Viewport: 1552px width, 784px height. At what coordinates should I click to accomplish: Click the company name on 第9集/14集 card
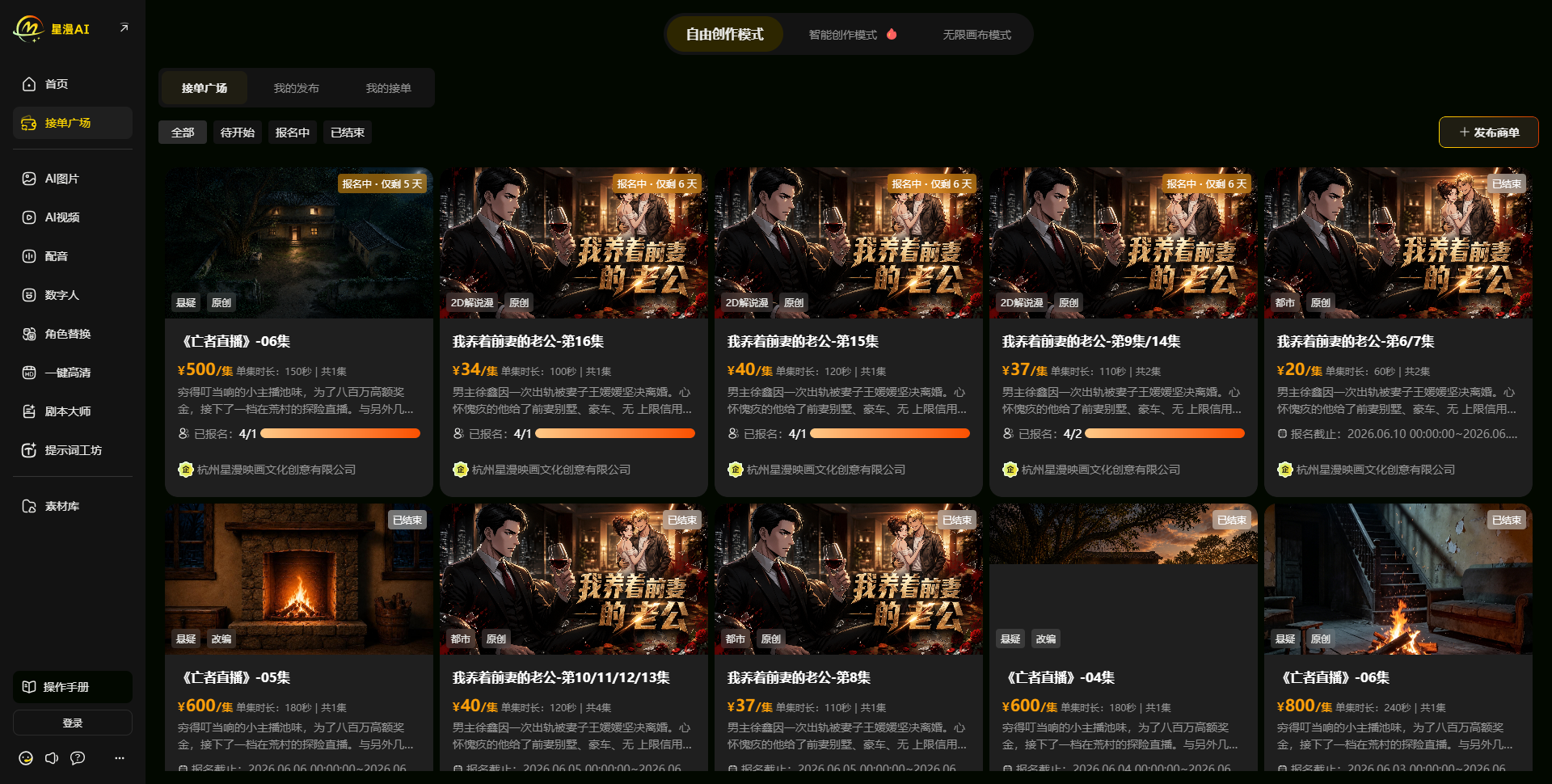(1101, 470)
